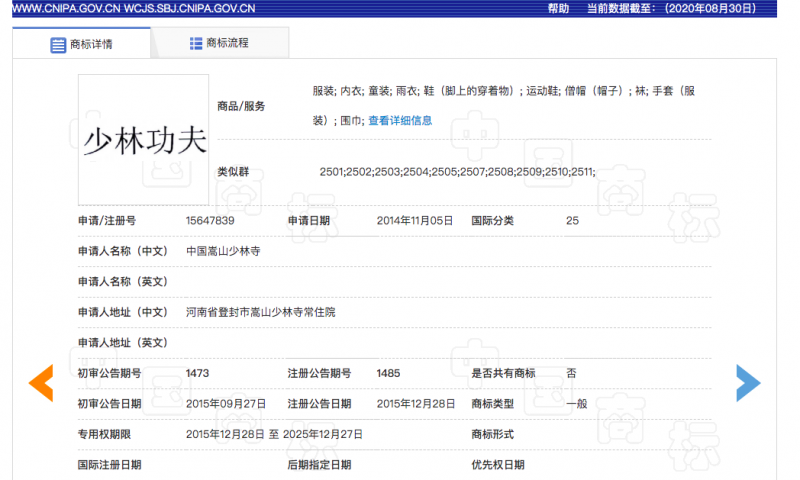
Task: Click the 商标详情 tab document icon
Action: click(x=58, y=45)
